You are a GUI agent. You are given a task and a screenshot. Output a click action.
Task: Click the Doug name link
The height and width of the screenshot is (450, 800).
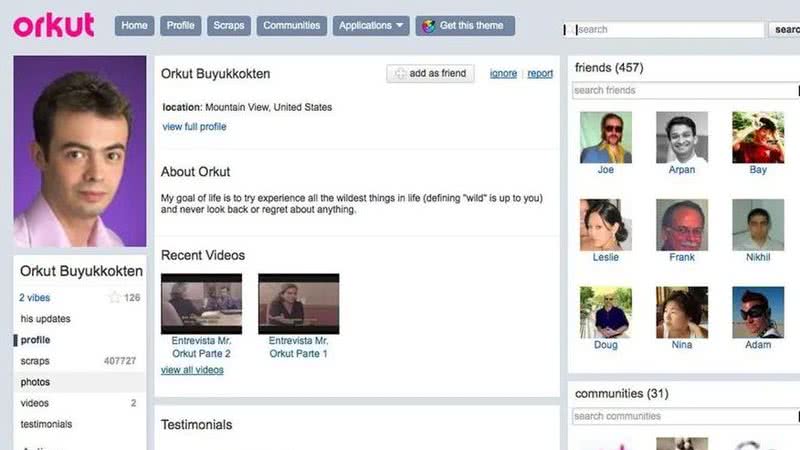[606, 345]
